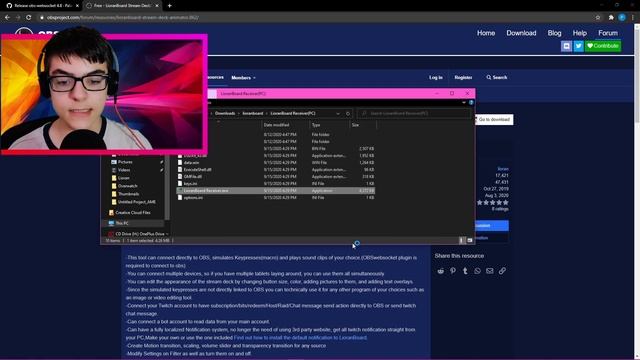640x360 pixels.
Task: Click the LioranBoard Receiver(PC) breadcrumb in Explorer
Action: [293, 113]
